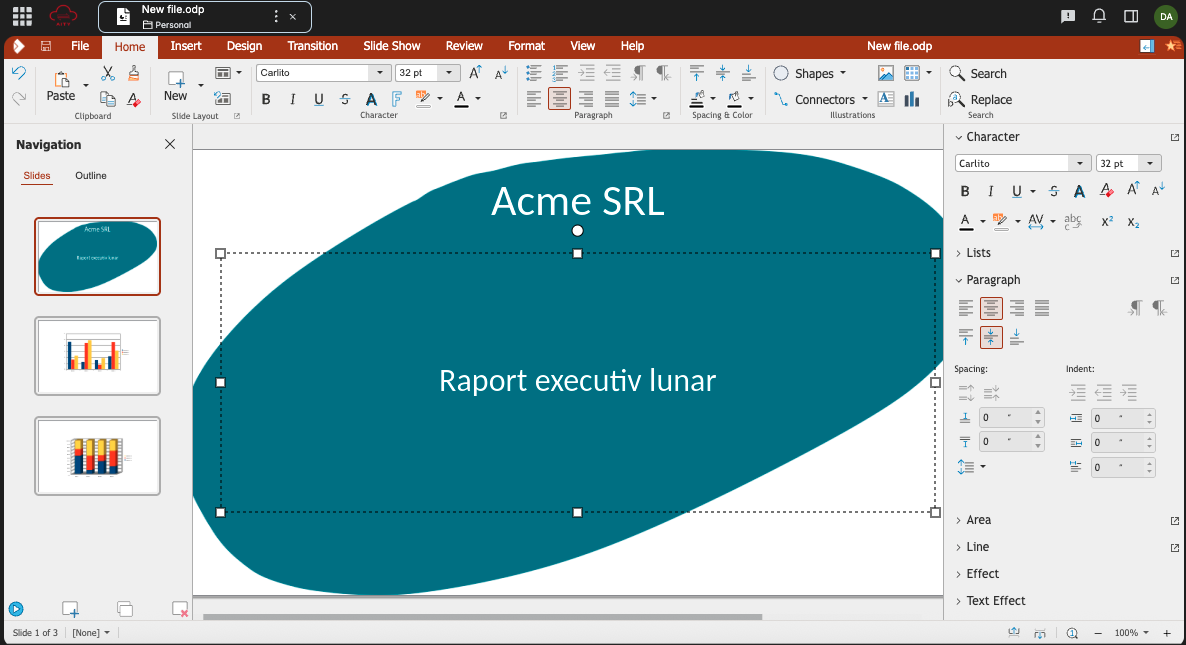Toggle Bold in the ribbon

click(266, 99)
